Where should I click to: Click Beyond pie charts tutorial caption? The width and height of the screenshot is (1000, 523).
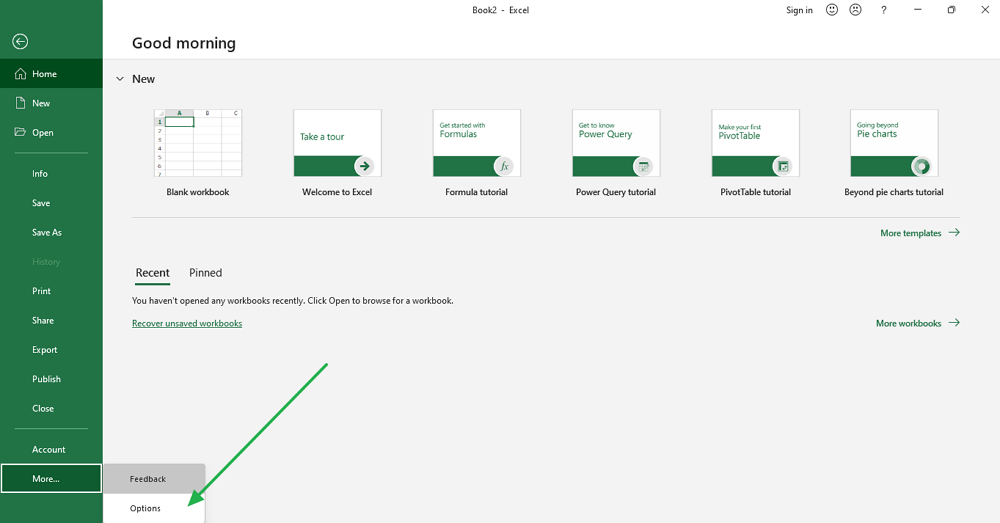pos(894,192)
